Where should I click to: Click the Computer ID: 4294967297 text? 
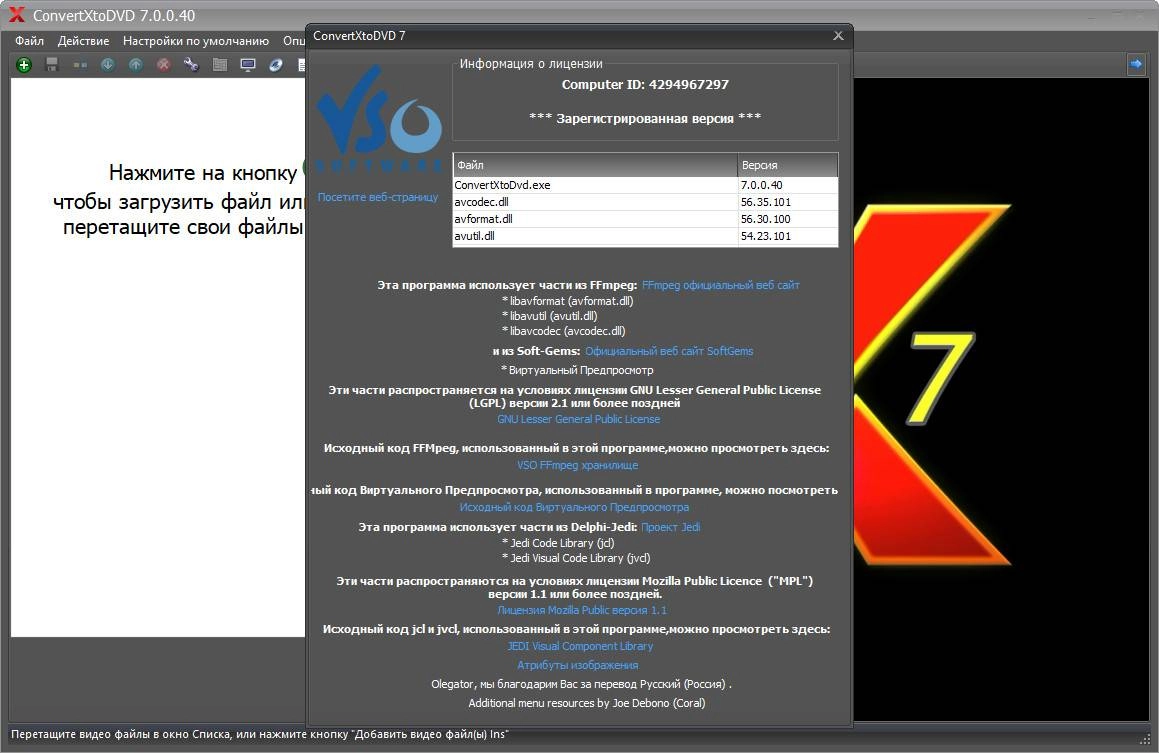(x=645, y=85)
